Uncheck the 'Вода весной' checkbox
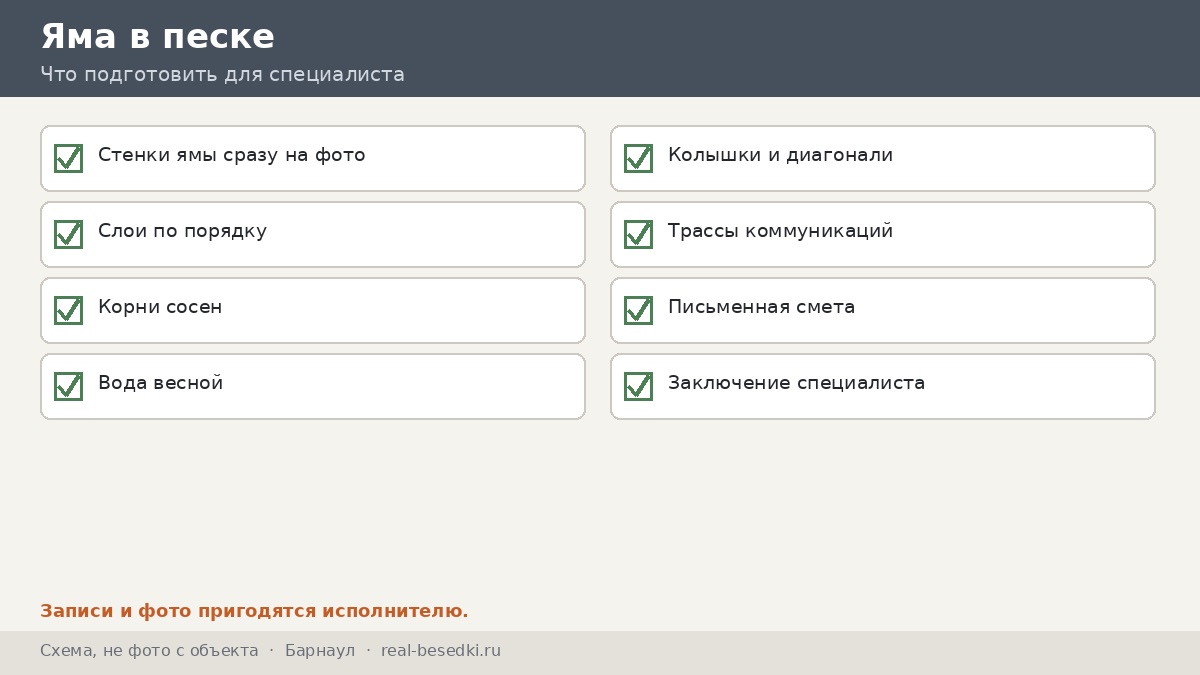The image size is (1200, 675). pos(68,386)
